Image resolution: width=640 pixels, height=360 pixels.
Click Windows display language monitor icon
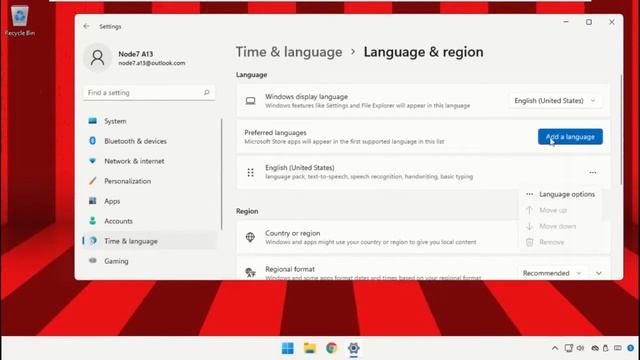coord(251,101)
